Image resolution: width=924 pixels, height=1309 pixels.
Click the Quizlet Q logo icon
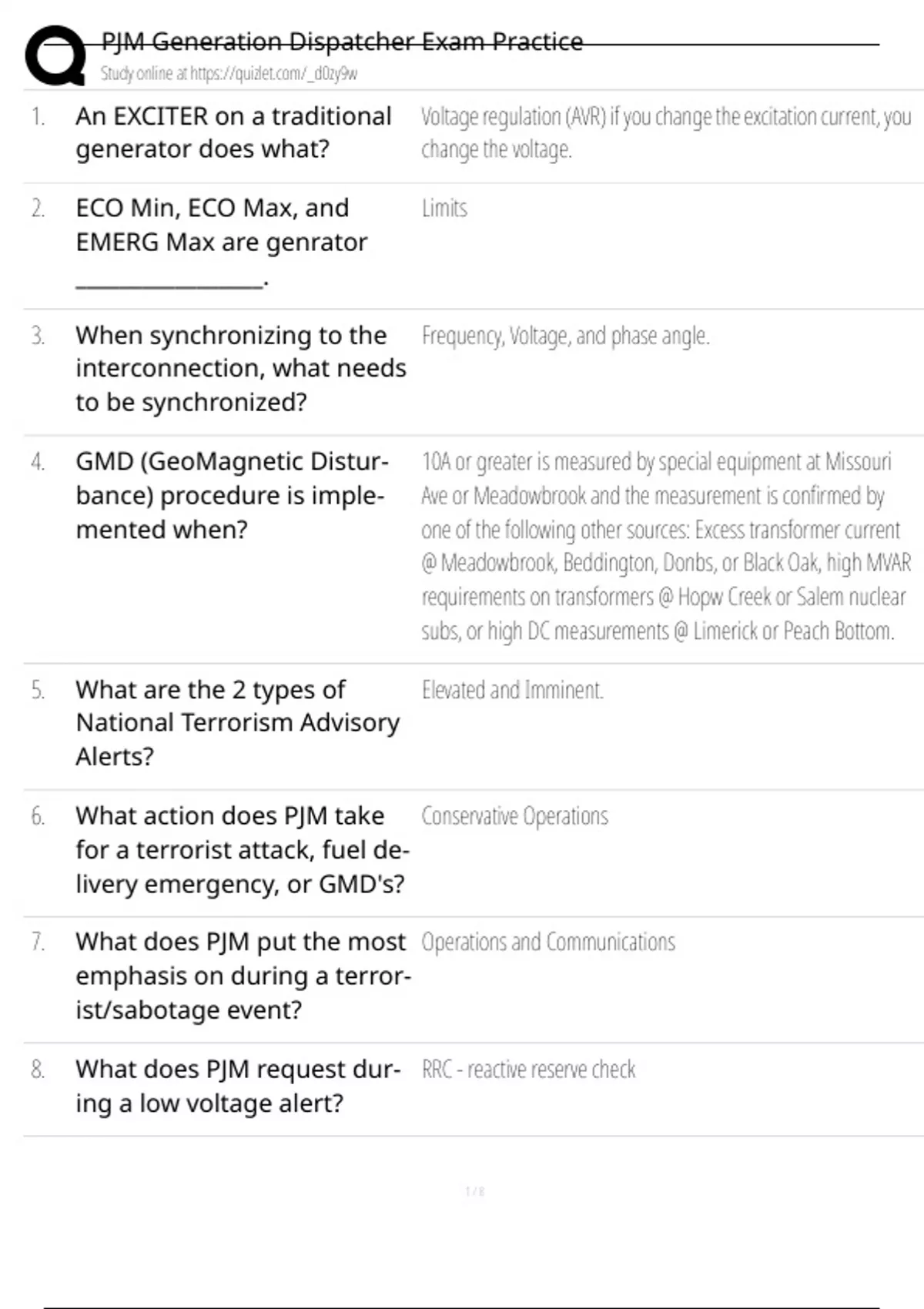pyautogui.click(x=55, y=55)
